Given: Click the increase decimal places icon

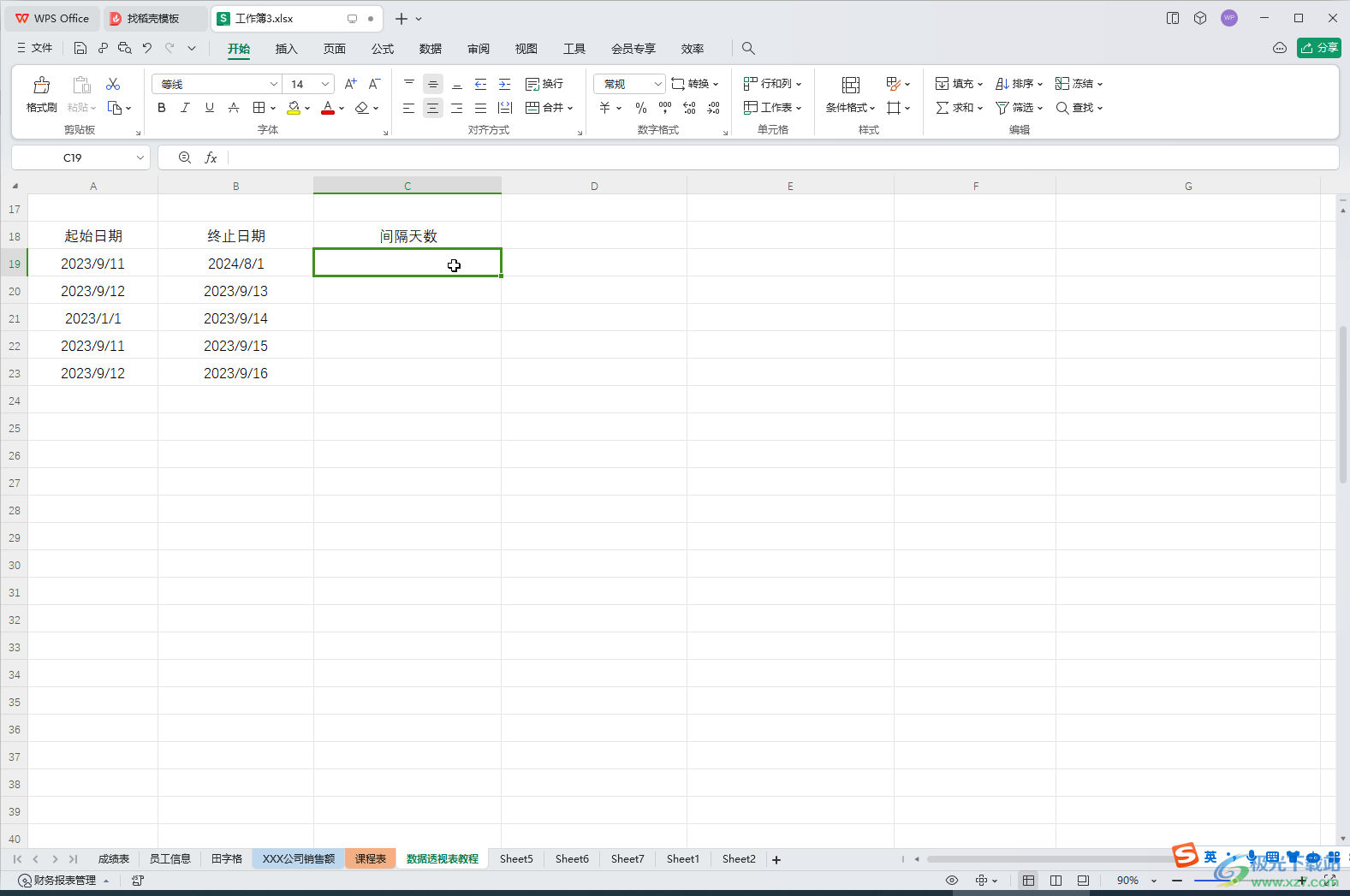Looking at the screenshot, I should click(690, 108).
